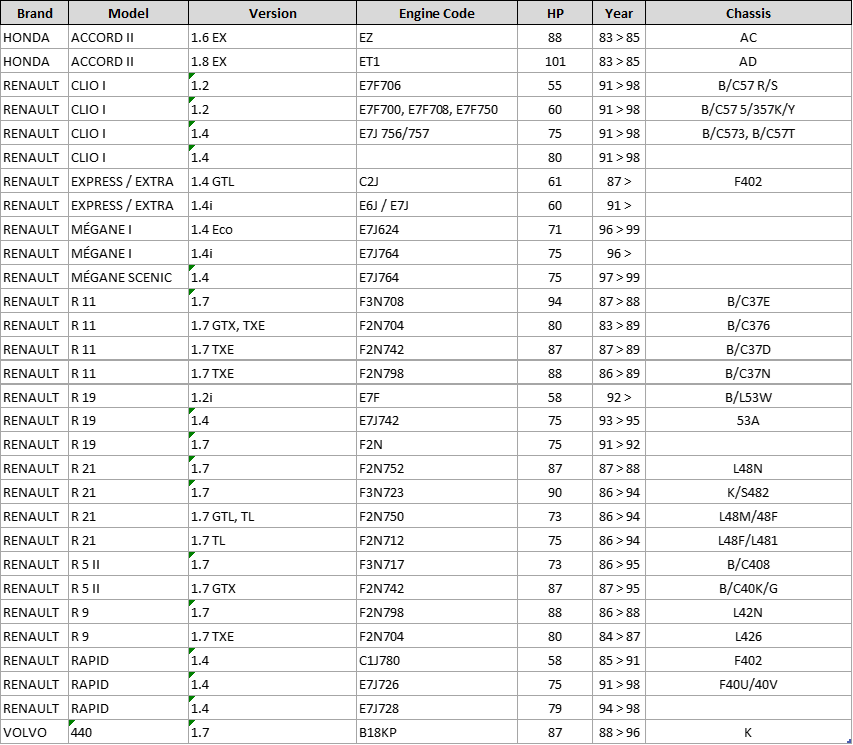This screenshot has width=853, height=745.
Task: Select the Model column header
Action: pos(128,13)
